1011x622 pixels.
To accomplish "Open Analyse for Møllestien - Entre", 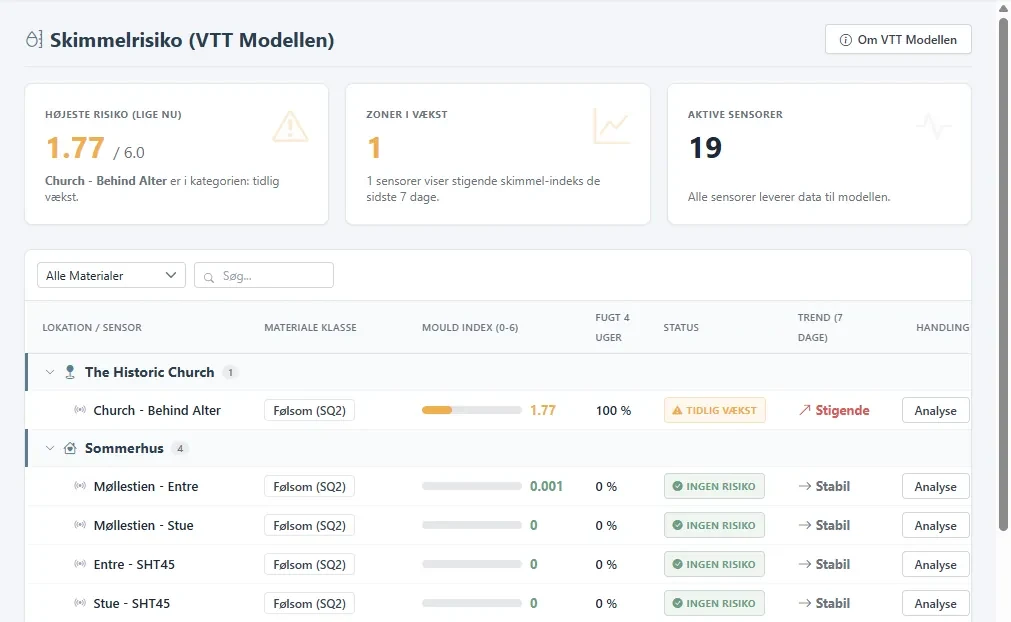I will (x=936, y=487).
